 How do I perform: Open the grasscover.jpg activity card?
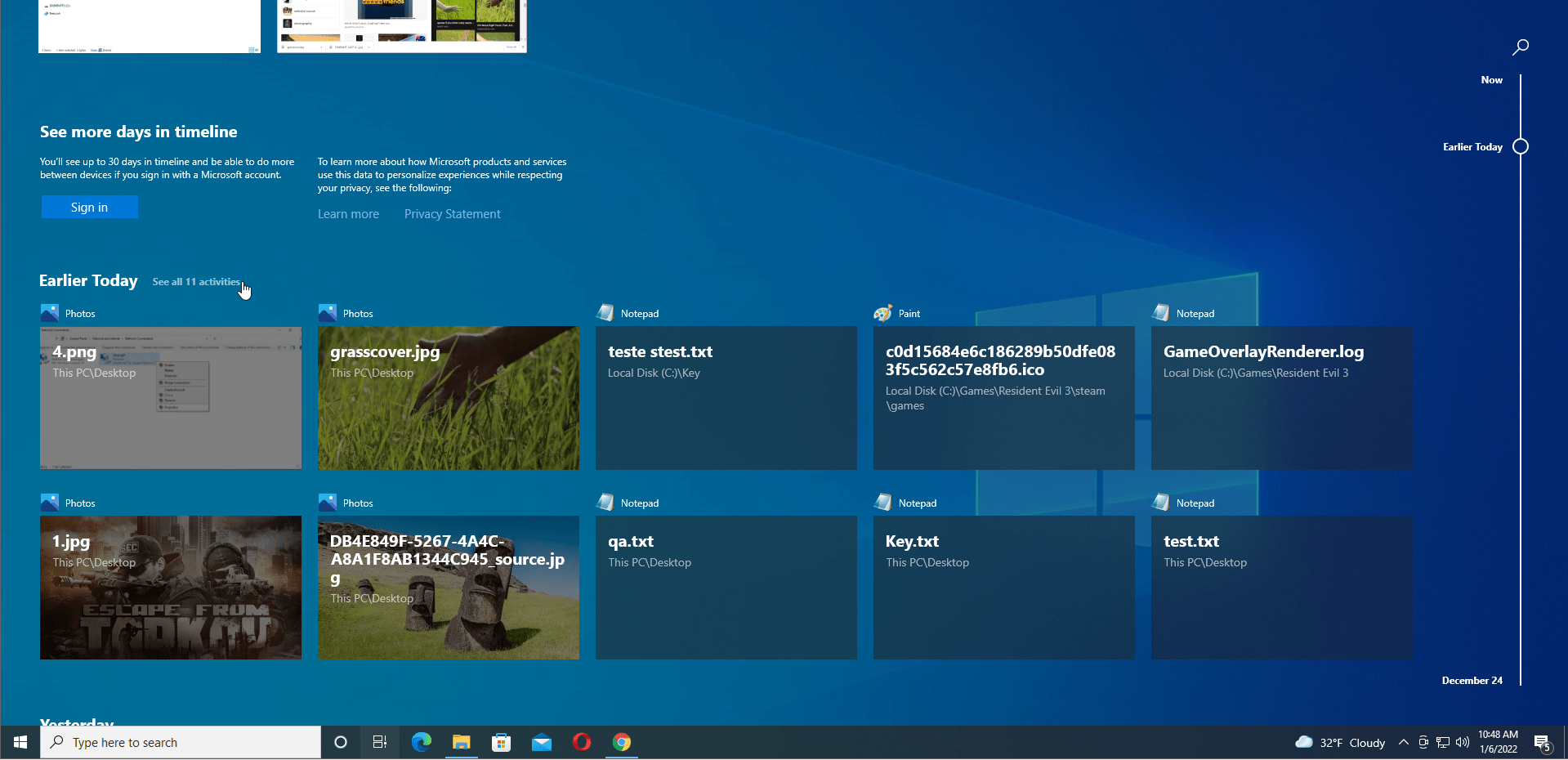coord(448,398)
